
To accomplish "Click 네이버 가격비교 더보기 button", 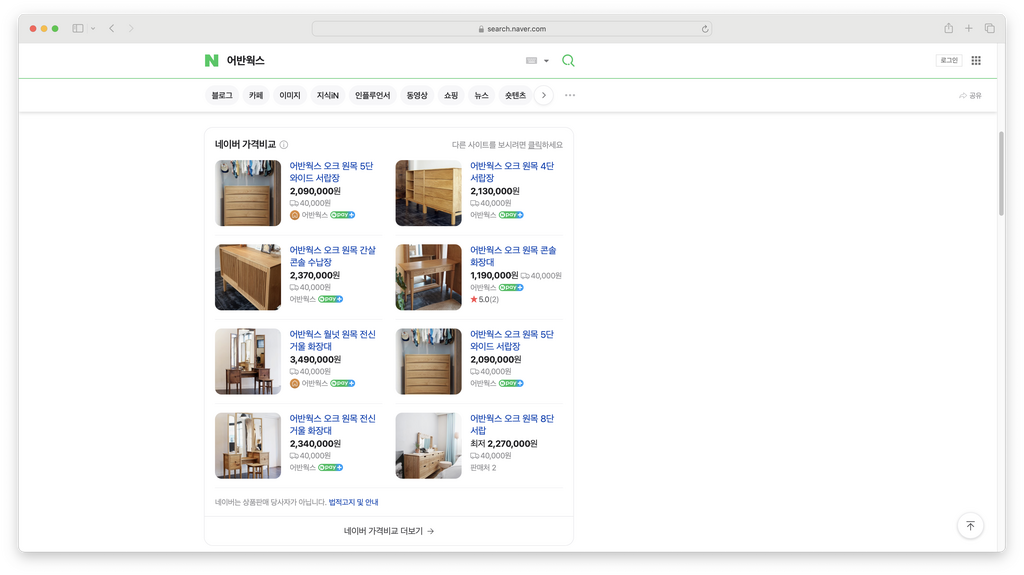I will click(389, 531).
